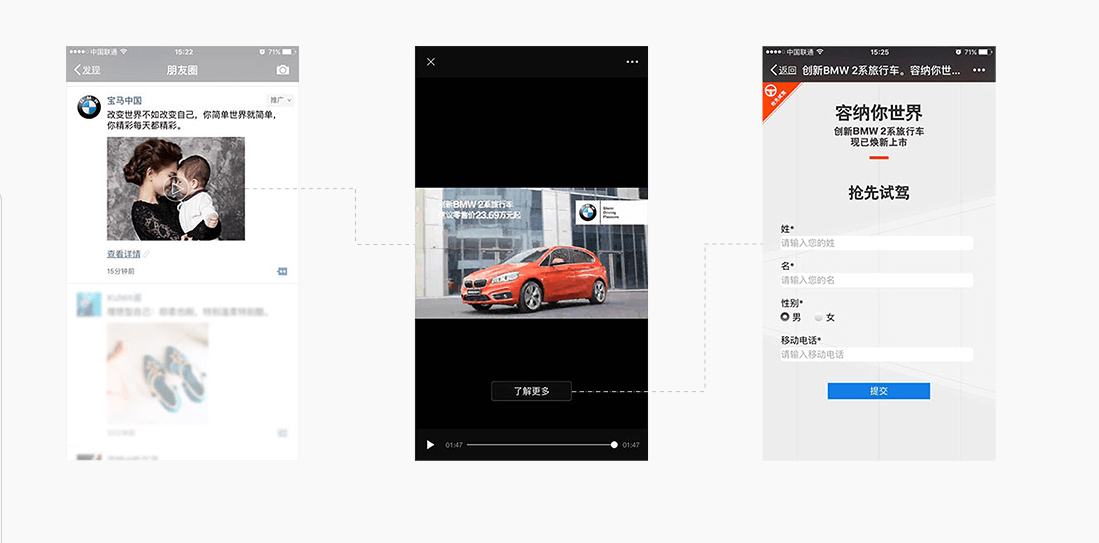Close the video player with X icon
This screenshot has width=1099, height=543.
tap(431, 62)
